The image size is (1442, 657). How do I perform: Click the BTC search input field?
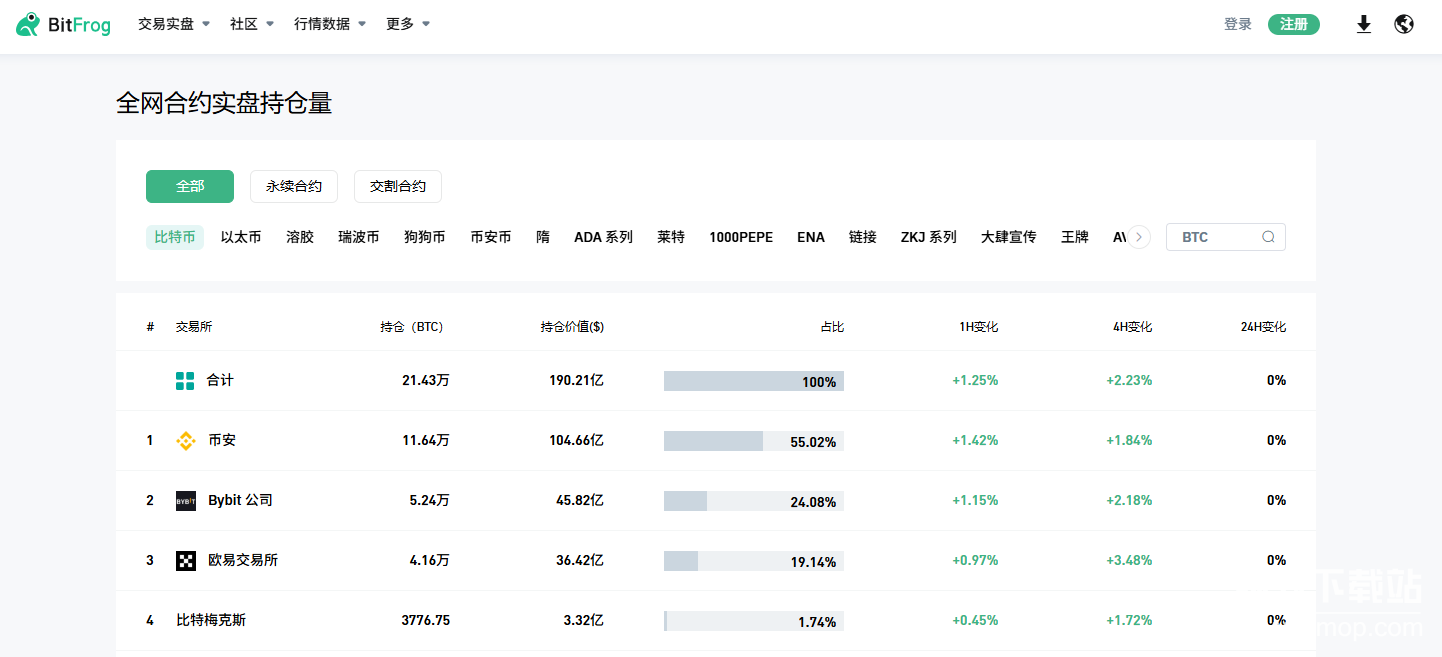point(1215,237)
